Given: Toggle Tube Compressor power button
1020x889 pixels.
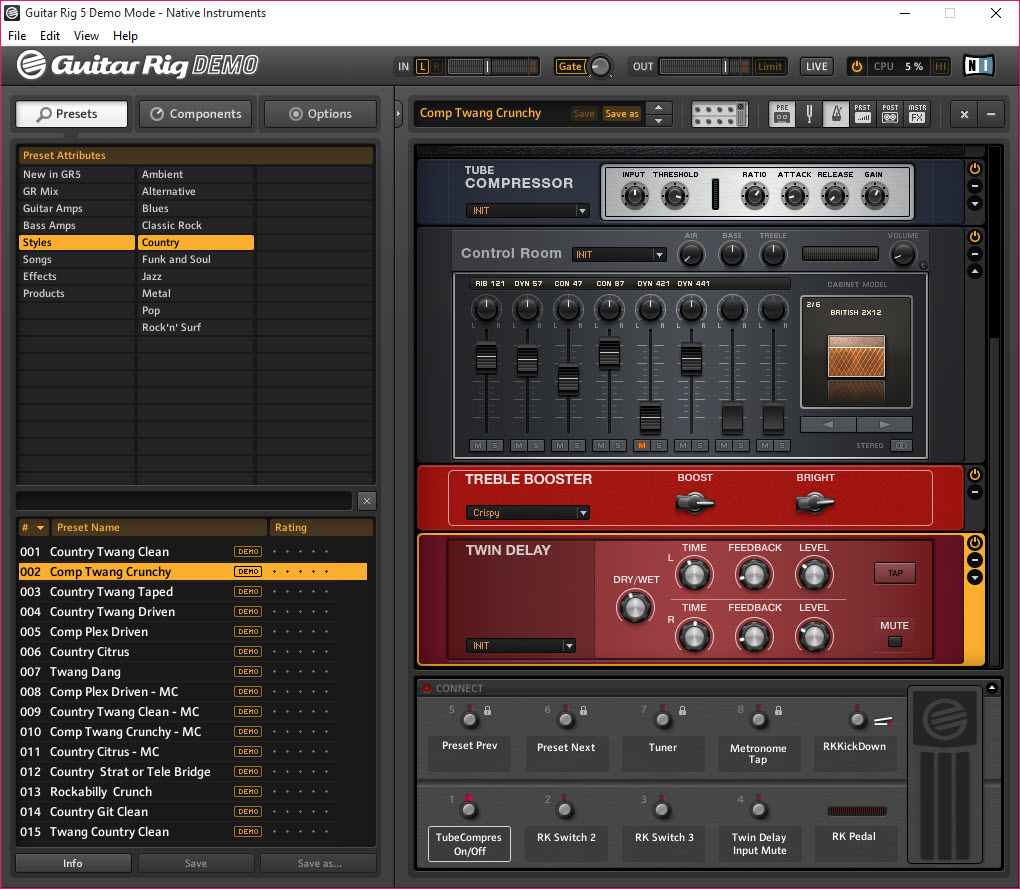Looking at the screenshot, I should coord(974,168).
